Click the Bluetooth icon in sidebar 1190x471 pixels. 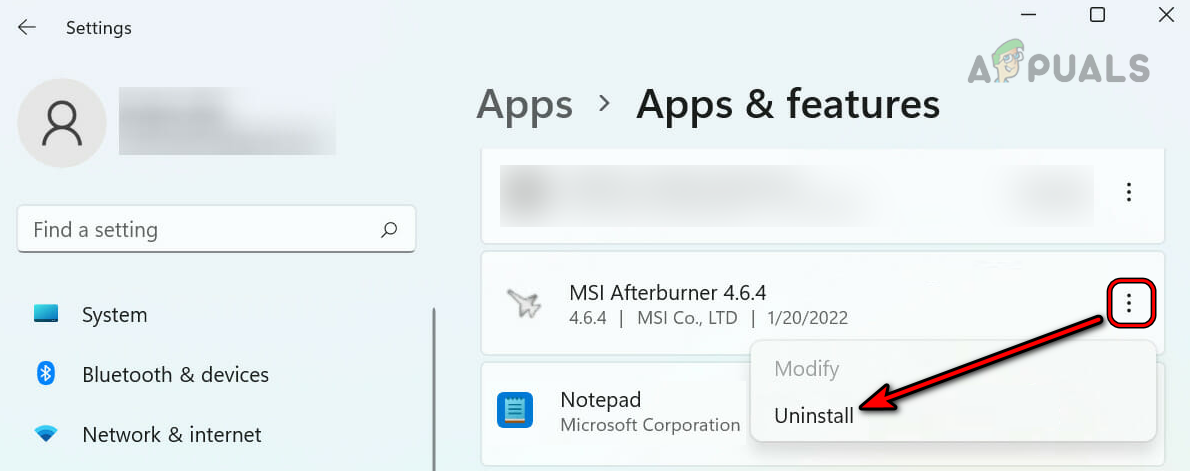[46, 374]
